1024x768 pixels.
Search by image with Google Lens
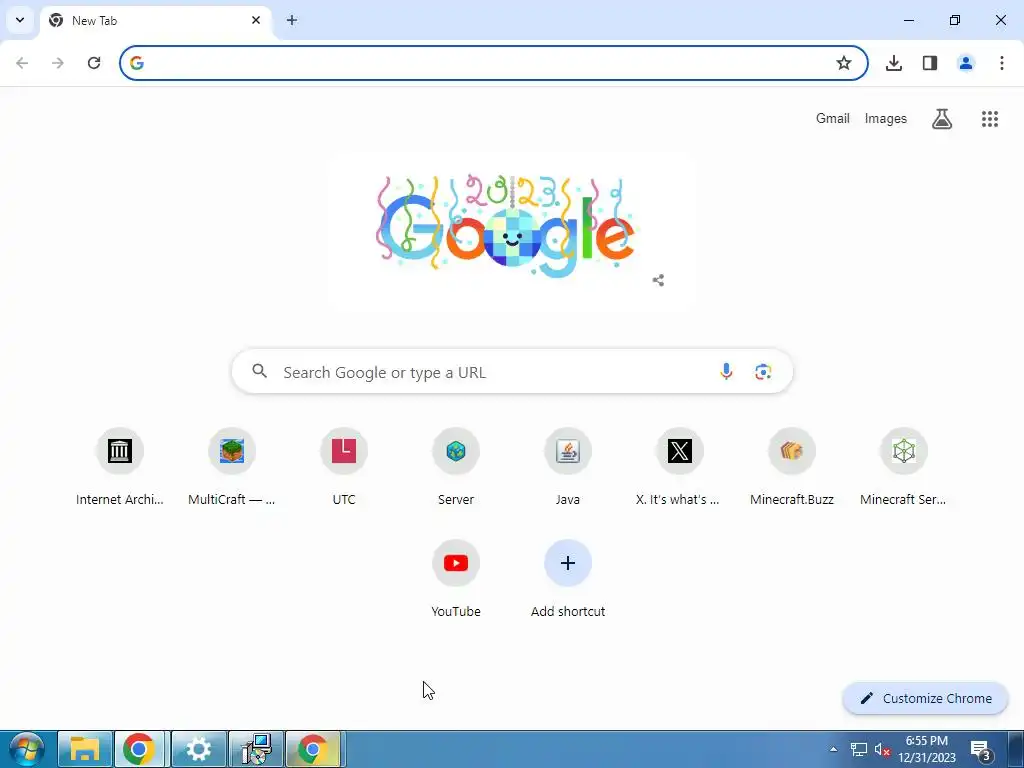click(763, 372)
